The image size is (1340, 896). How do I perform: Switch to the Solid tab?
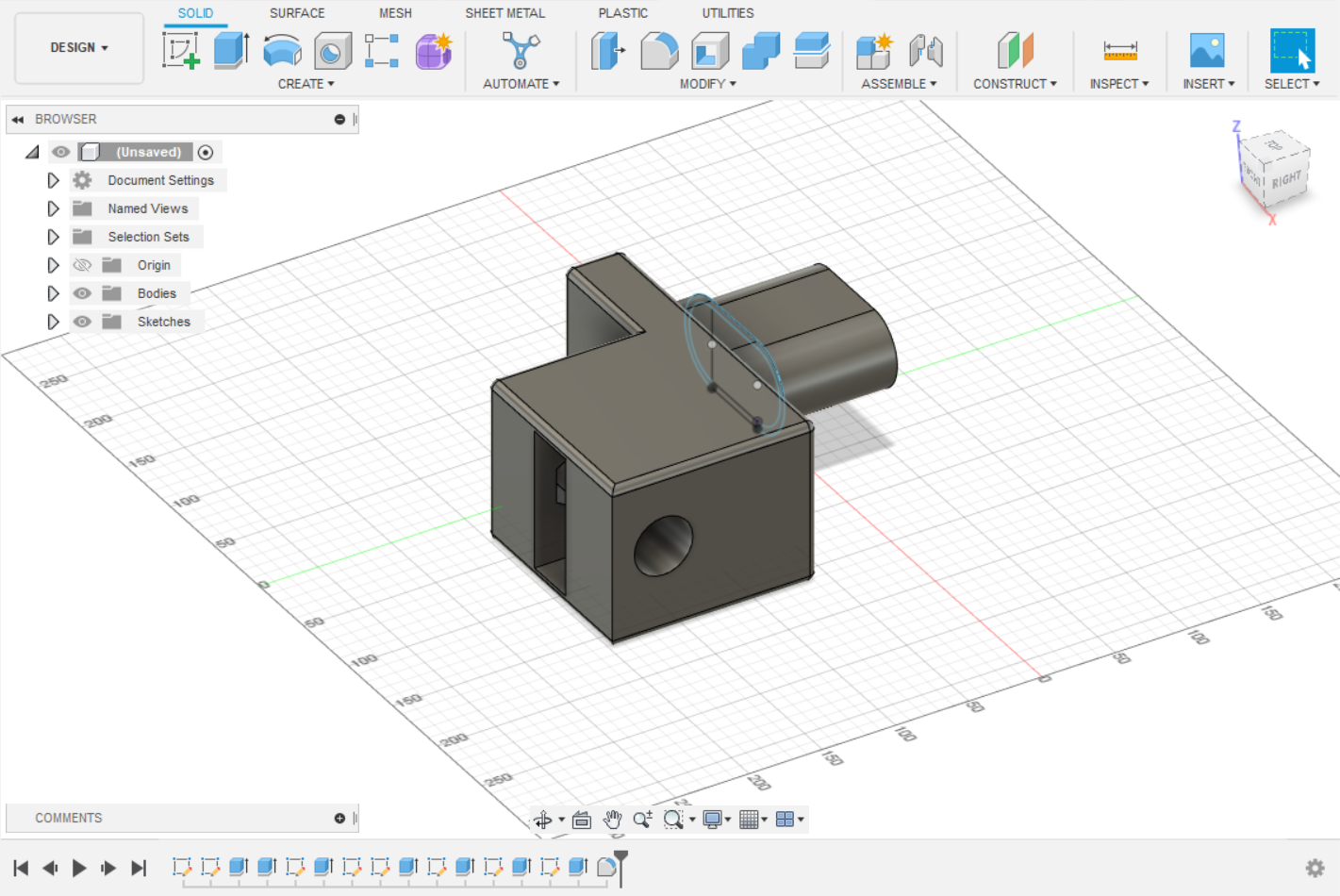(x=195, y=13)
